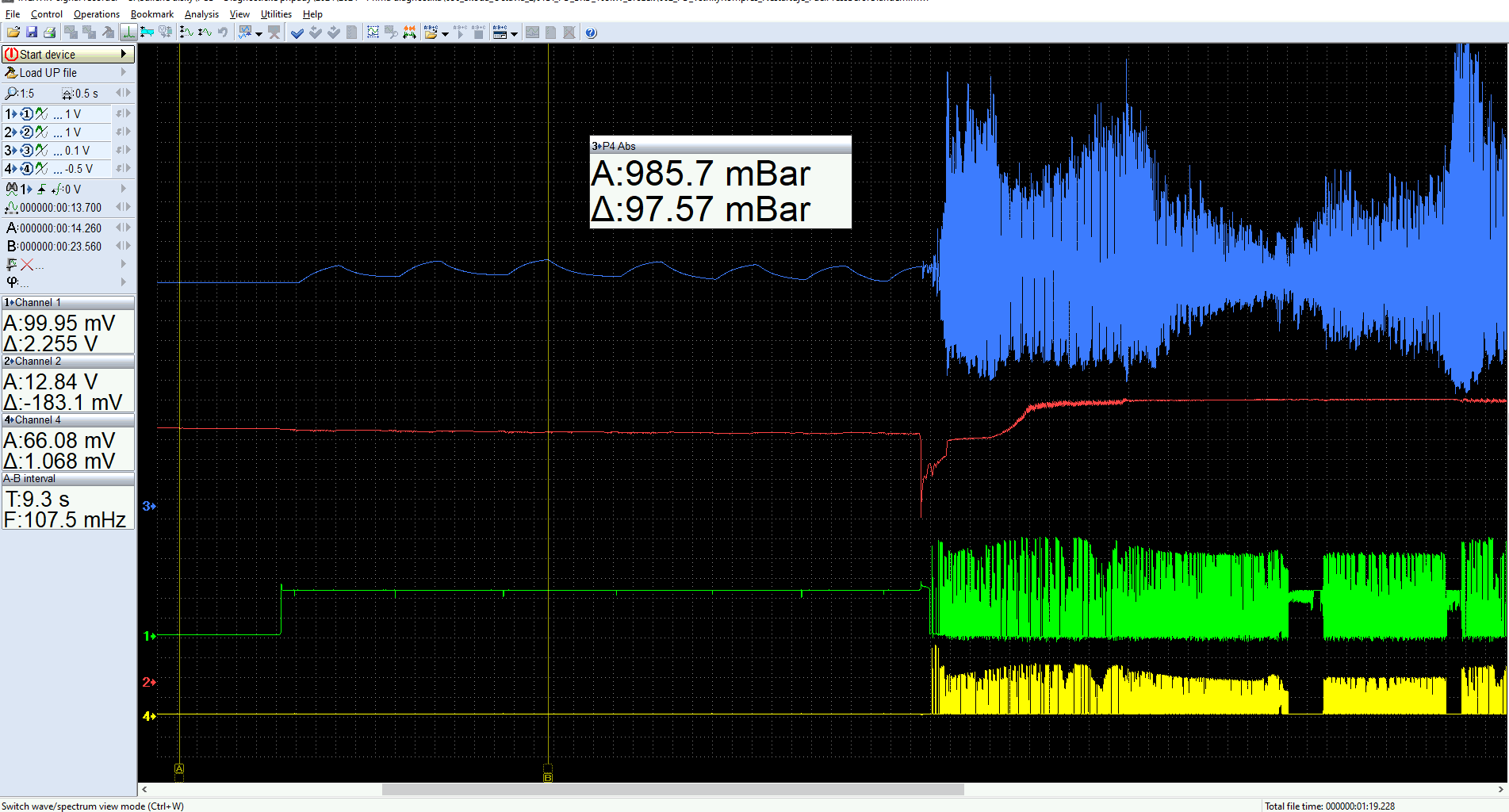Image resolution: width=1509 pixels, height=812 pixels.
Task: Open the Help menu
Action: tap(312, 14)
